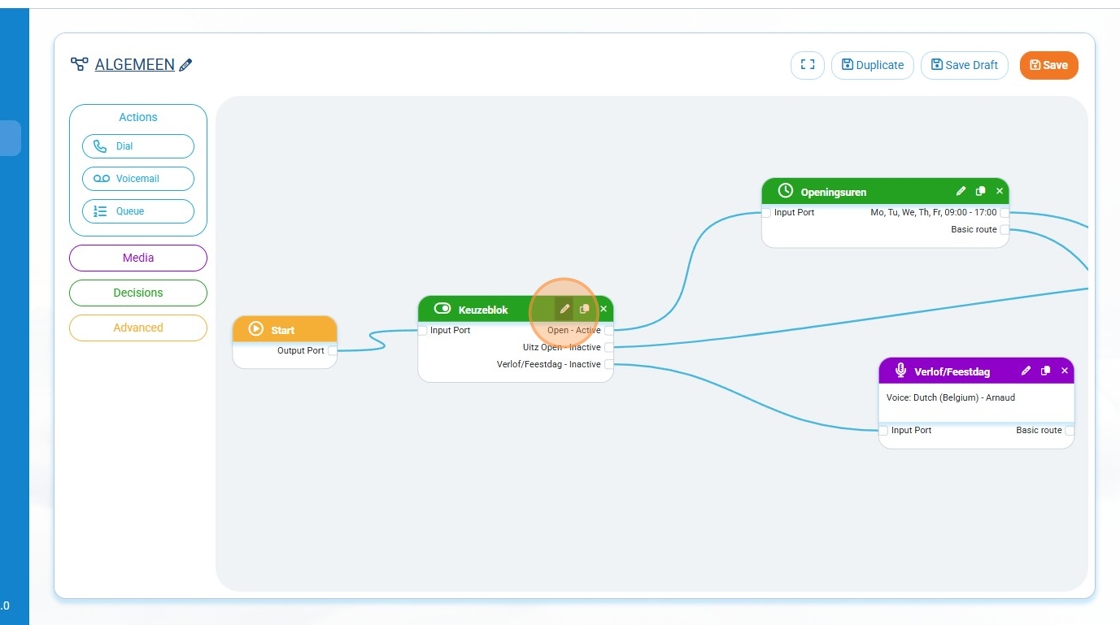This screenshot has width=1120, height=625.
Task: Remove the Keuzeblok node
Action: [603, 309]
